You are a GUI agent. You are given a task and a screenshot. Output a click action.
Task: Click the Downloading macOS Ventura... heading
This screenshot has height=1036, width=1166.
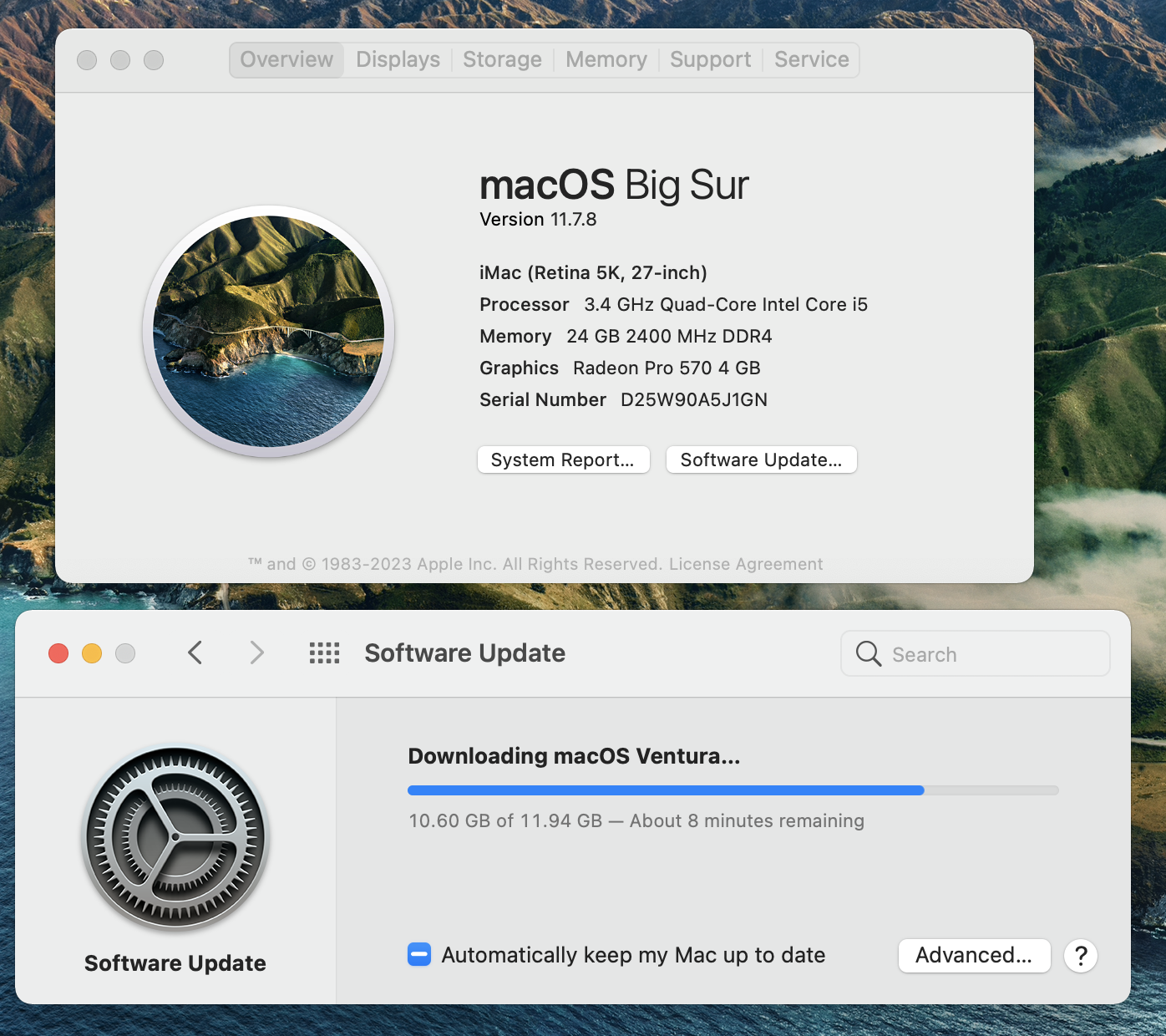click(574, 756)
